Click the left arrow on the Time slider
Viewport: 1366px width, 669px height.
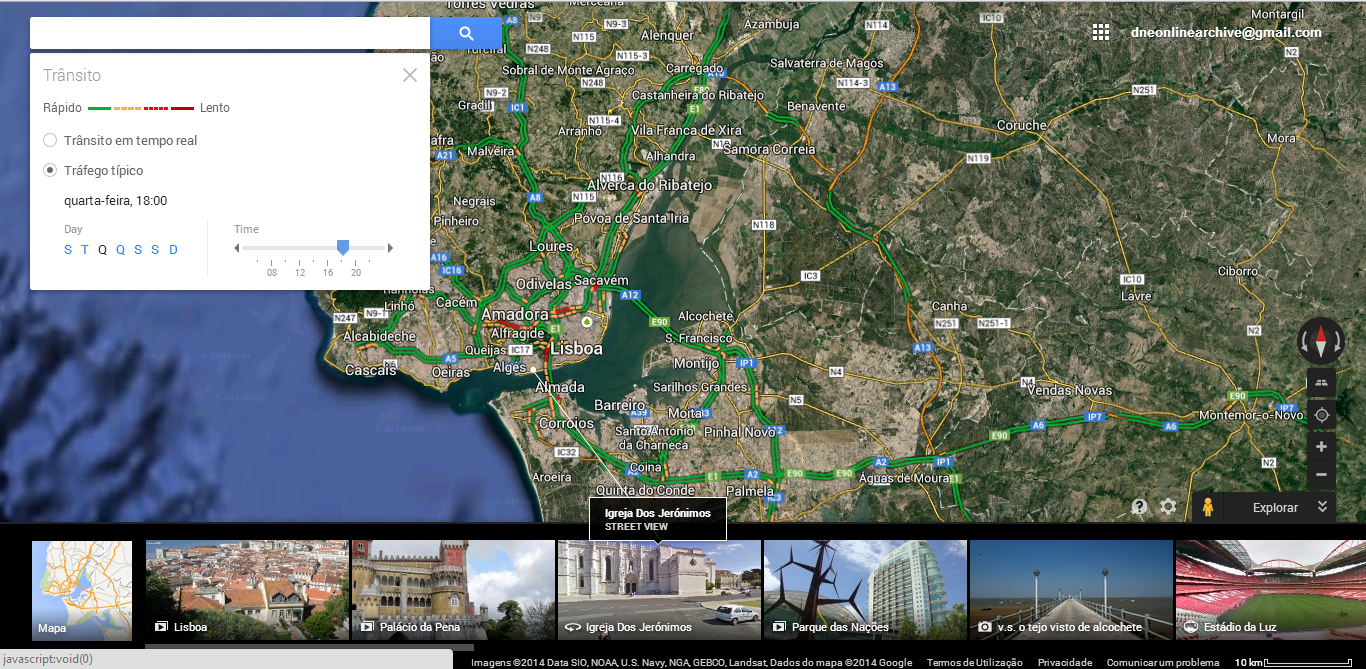pos(237,247)
